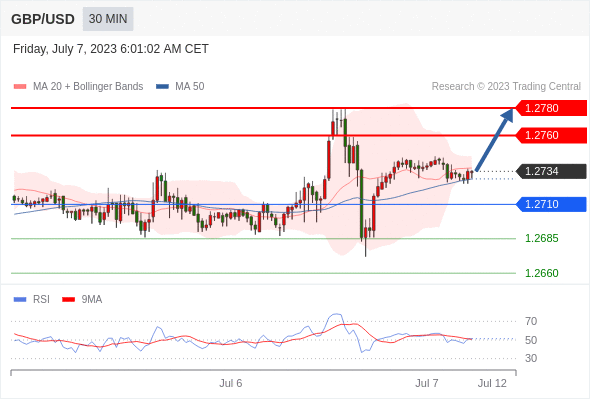This screenshot has height=400, width=590.
Task: Click the 1.2760 resistance price tag
Action: coord(551,135)
